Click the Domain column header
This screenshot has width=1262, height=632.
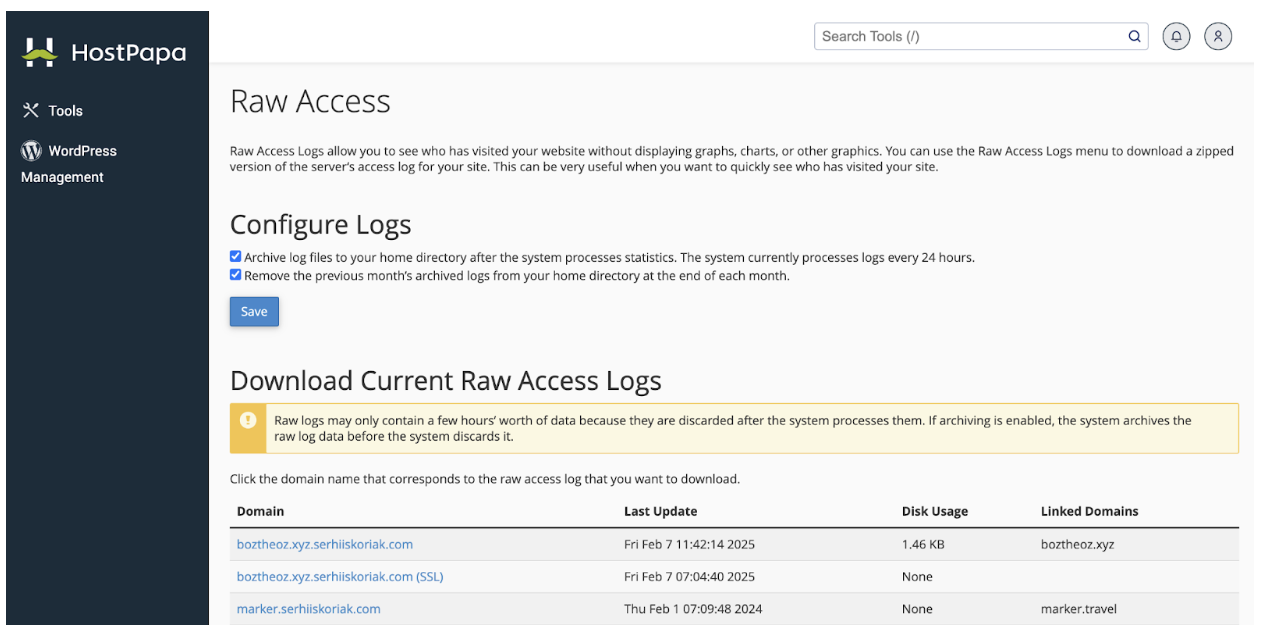(260, 511)
